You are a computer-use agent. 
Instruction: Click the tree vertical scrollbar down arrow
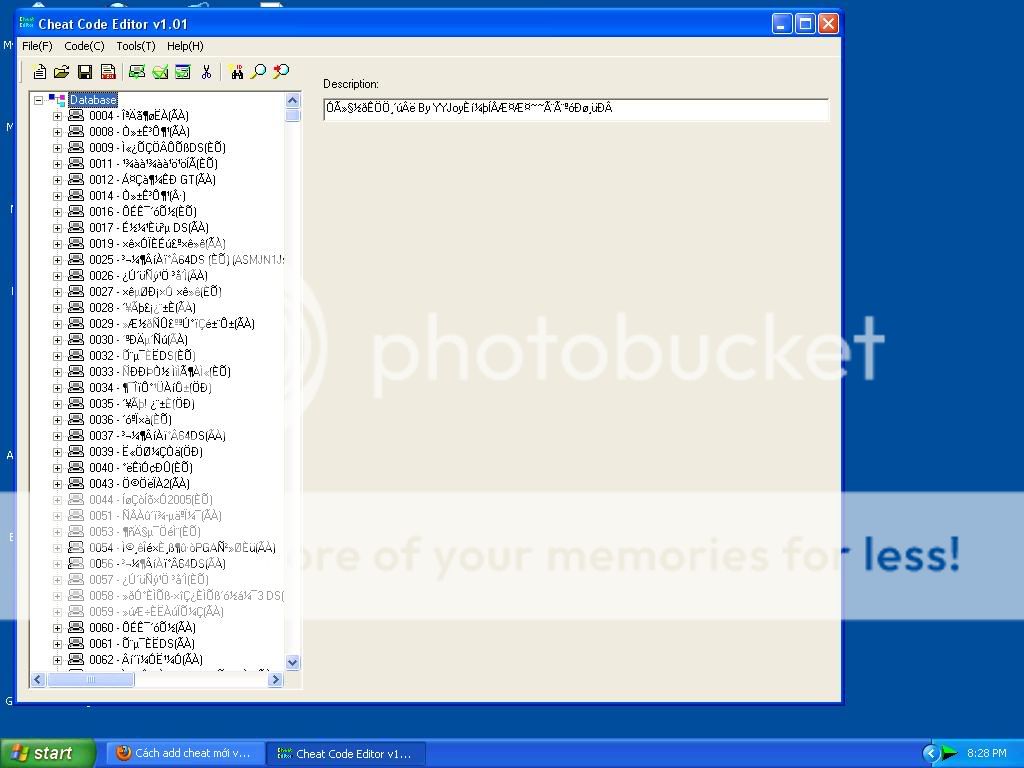(293, 662)
